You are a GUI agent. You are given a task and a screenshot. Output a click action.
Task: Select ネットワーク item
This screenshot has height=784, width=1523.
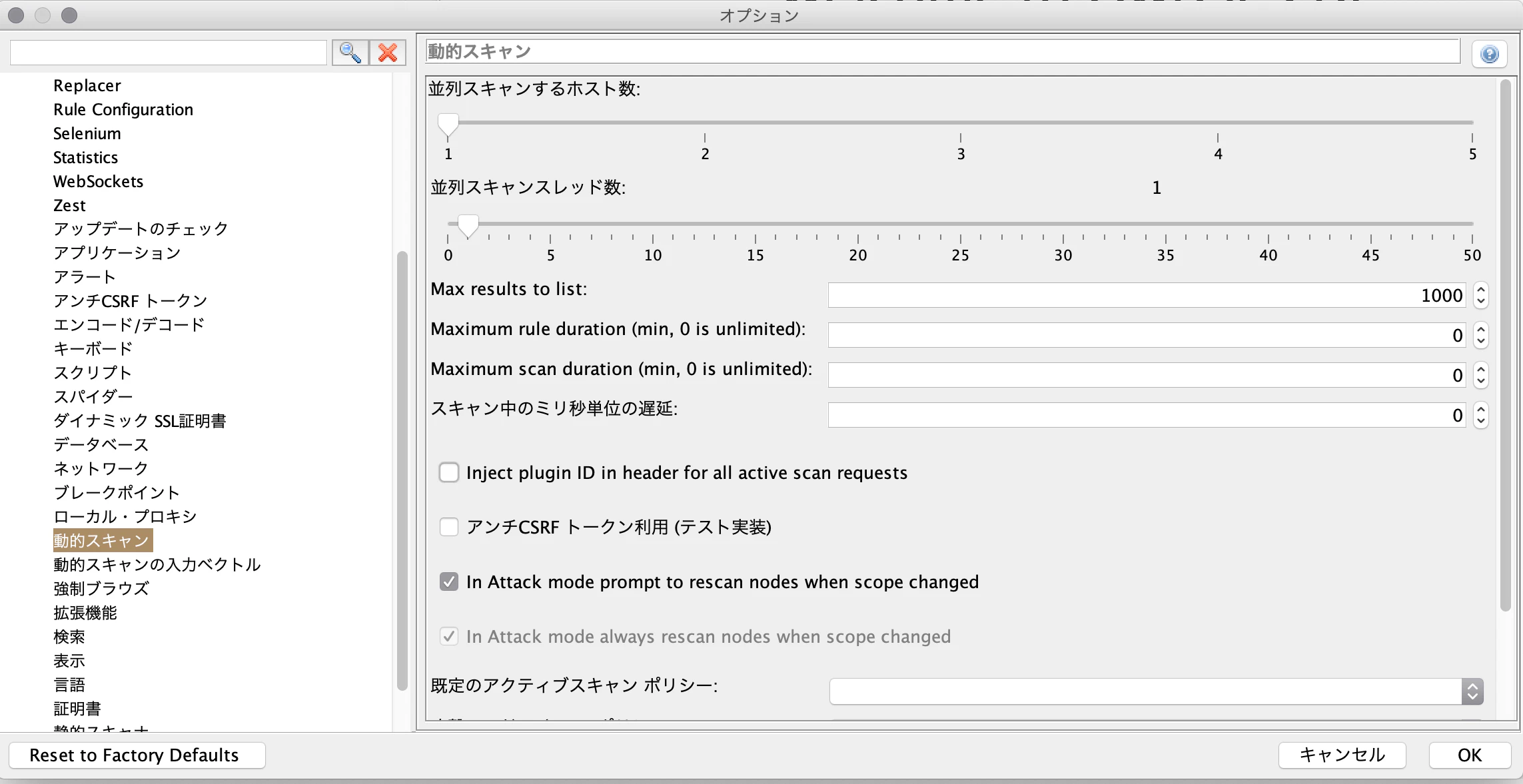pos(101,468)
